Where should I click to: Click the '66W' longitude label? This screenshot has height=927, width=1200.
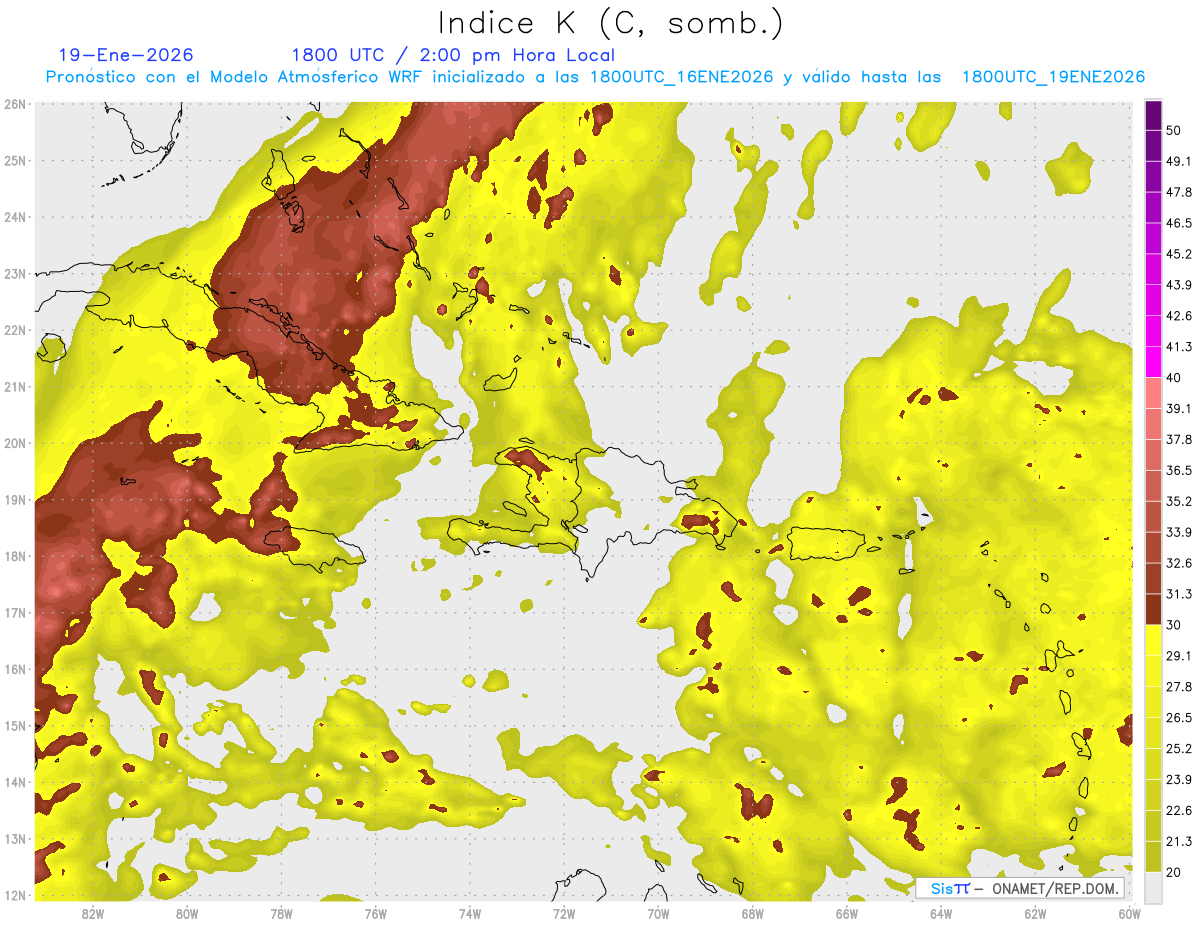pos(846,913)
